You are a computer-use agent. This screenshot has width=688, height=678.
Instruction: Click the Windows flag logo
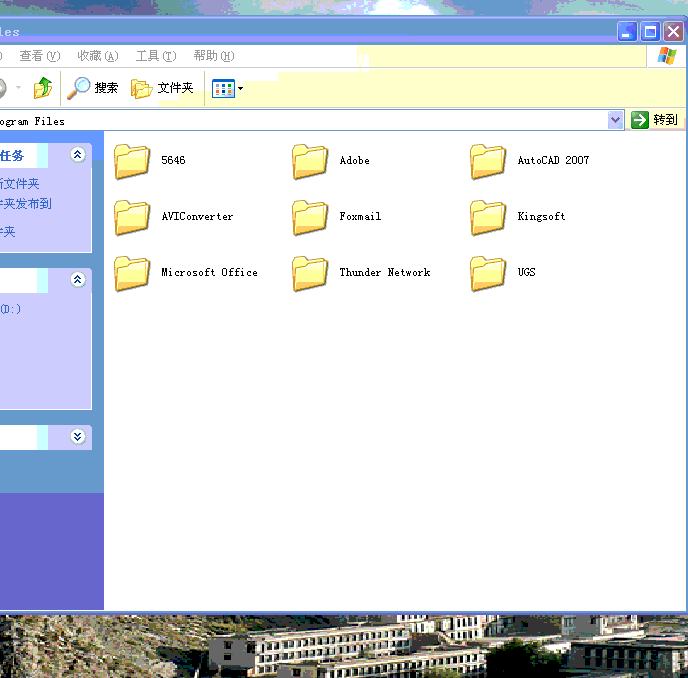(667, 56)
